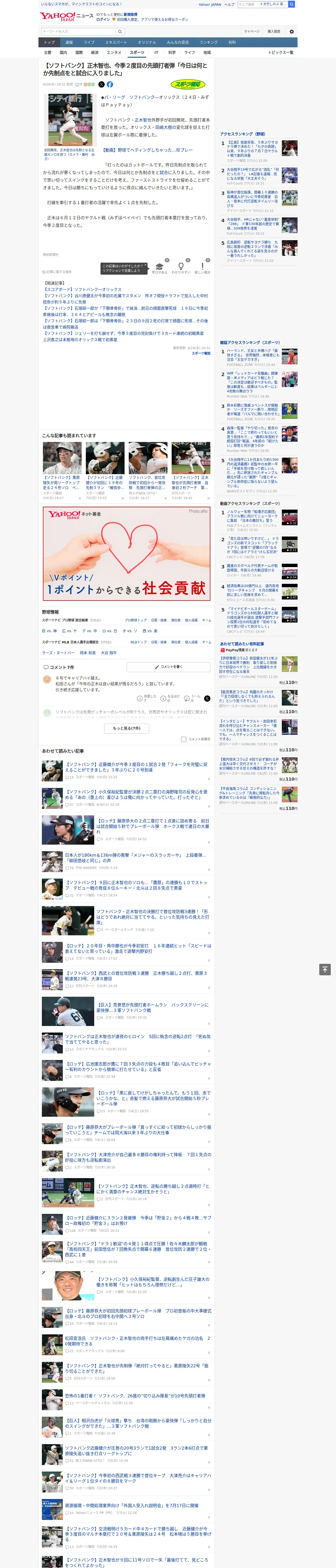
Task: Click the 岡本 和真 player link
Action: coord(88,653)
